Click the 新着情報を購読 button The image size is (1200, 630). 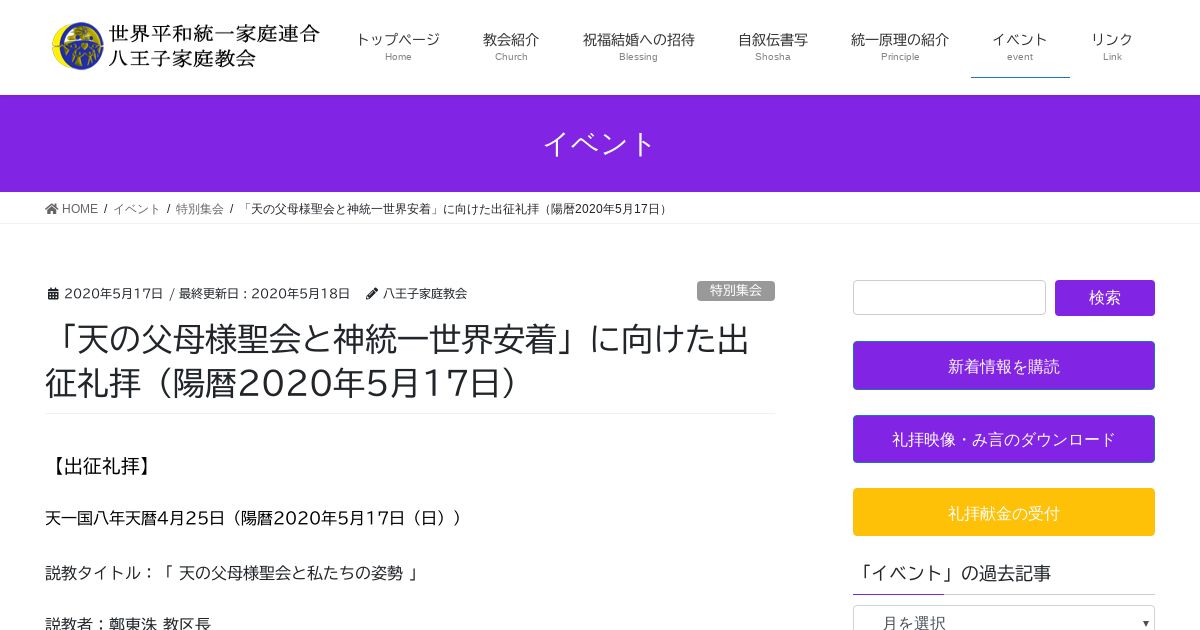[x=1003, y=366]
